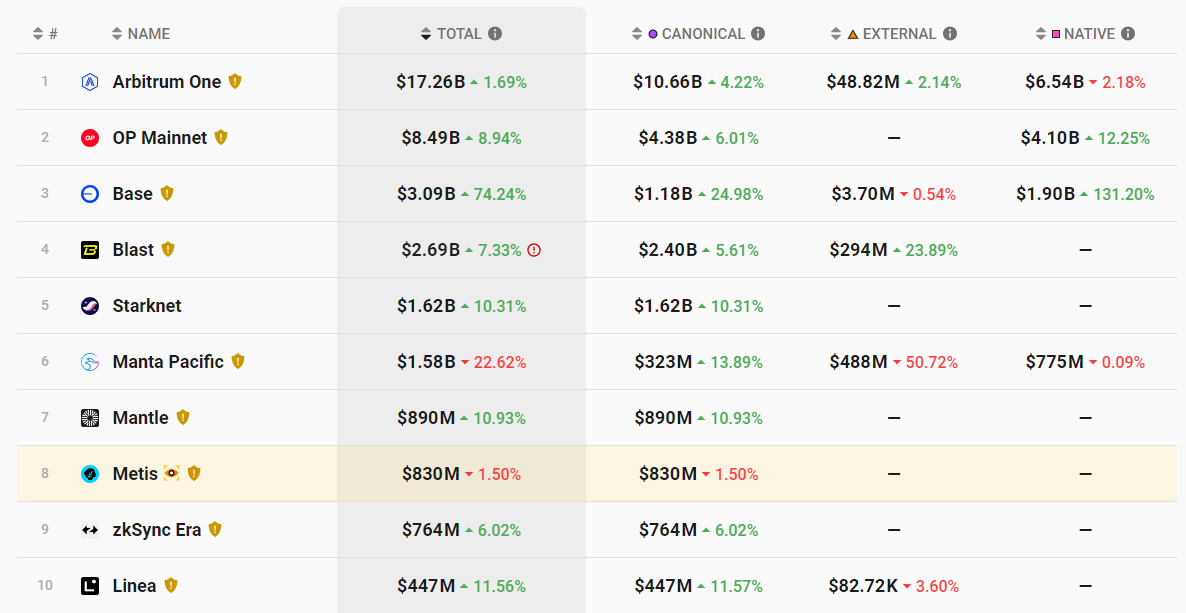Open the zkSync Era project link
The image size is (1186, 613).
pos(157,530)
